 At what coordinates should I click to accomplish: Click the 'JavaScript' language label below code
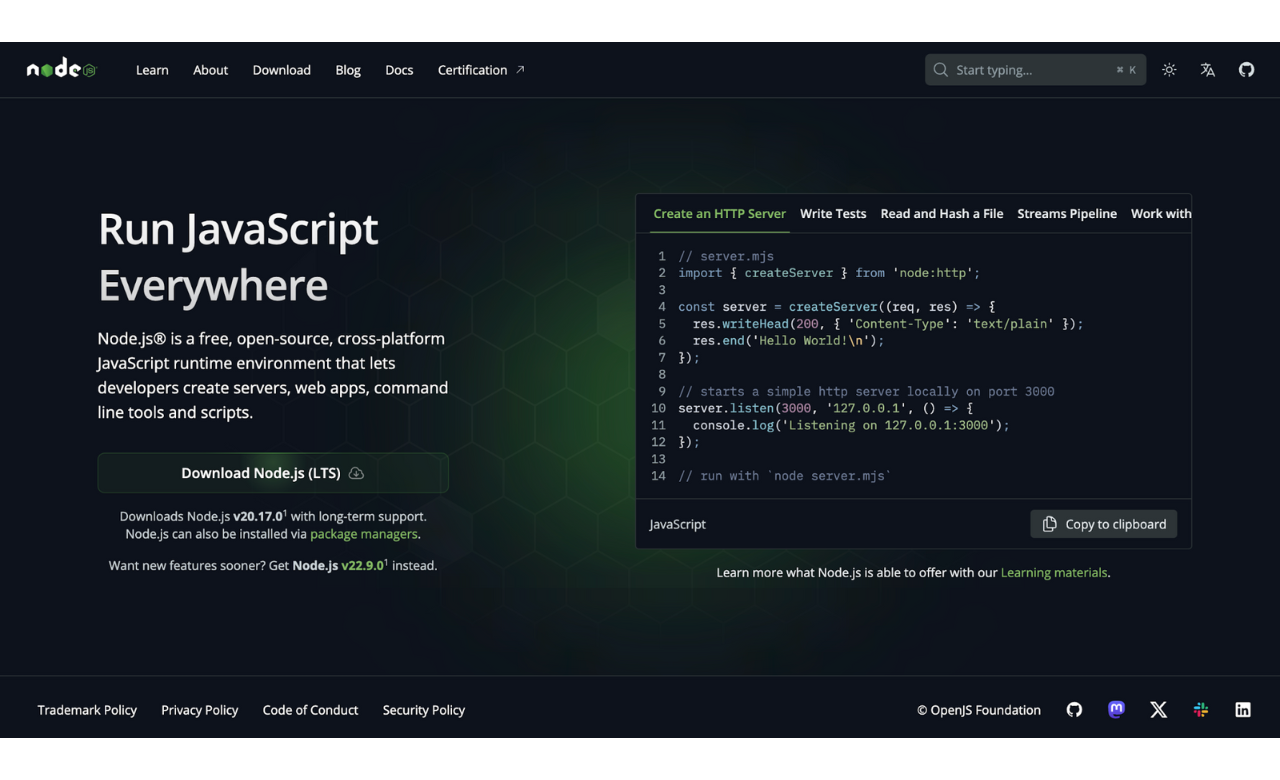pos(677,524)
